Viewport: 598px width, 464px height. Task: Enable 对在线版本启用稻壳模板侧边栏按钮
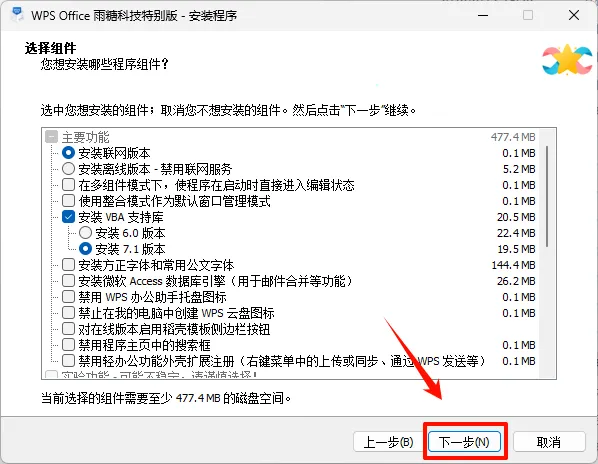[x=68, y=329]
